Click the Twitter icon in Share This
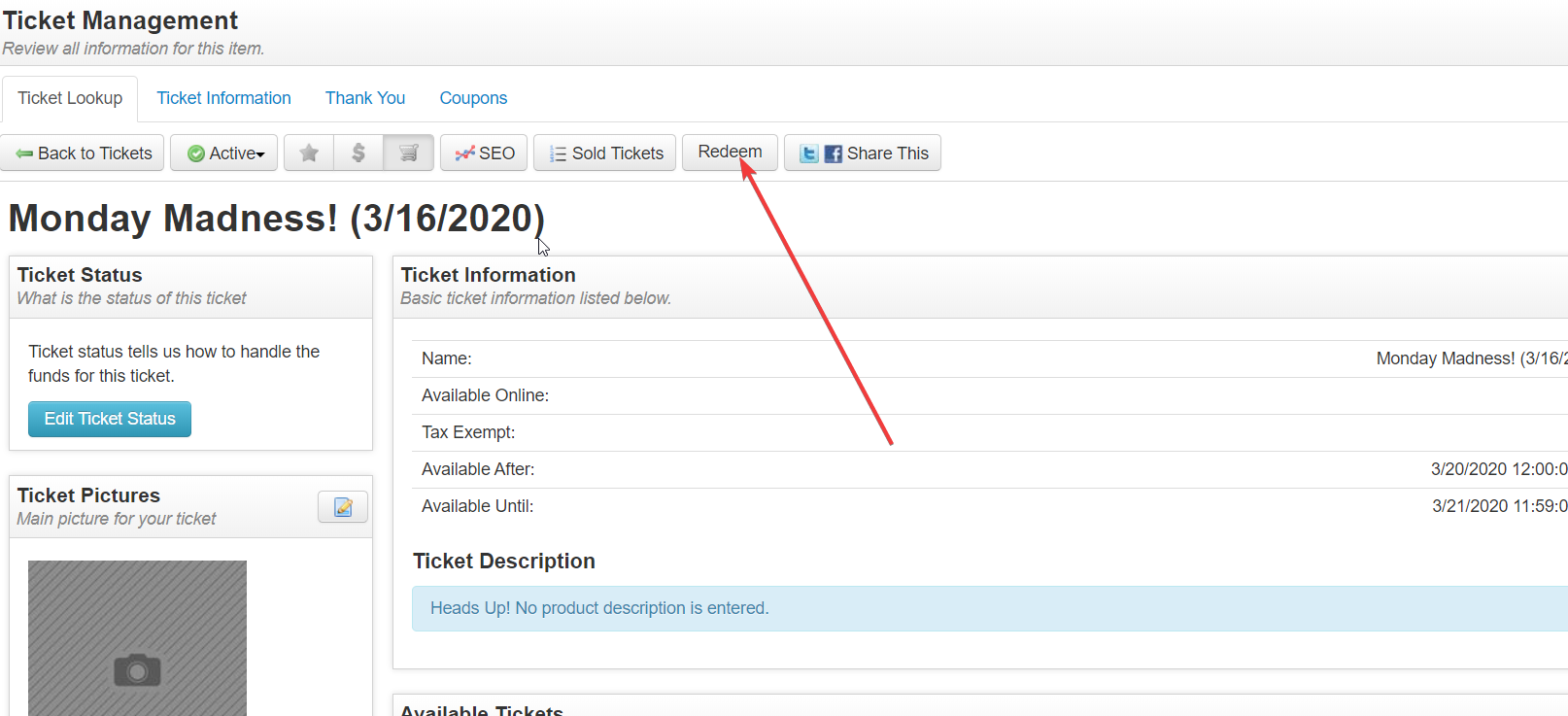 coord(808,153)
